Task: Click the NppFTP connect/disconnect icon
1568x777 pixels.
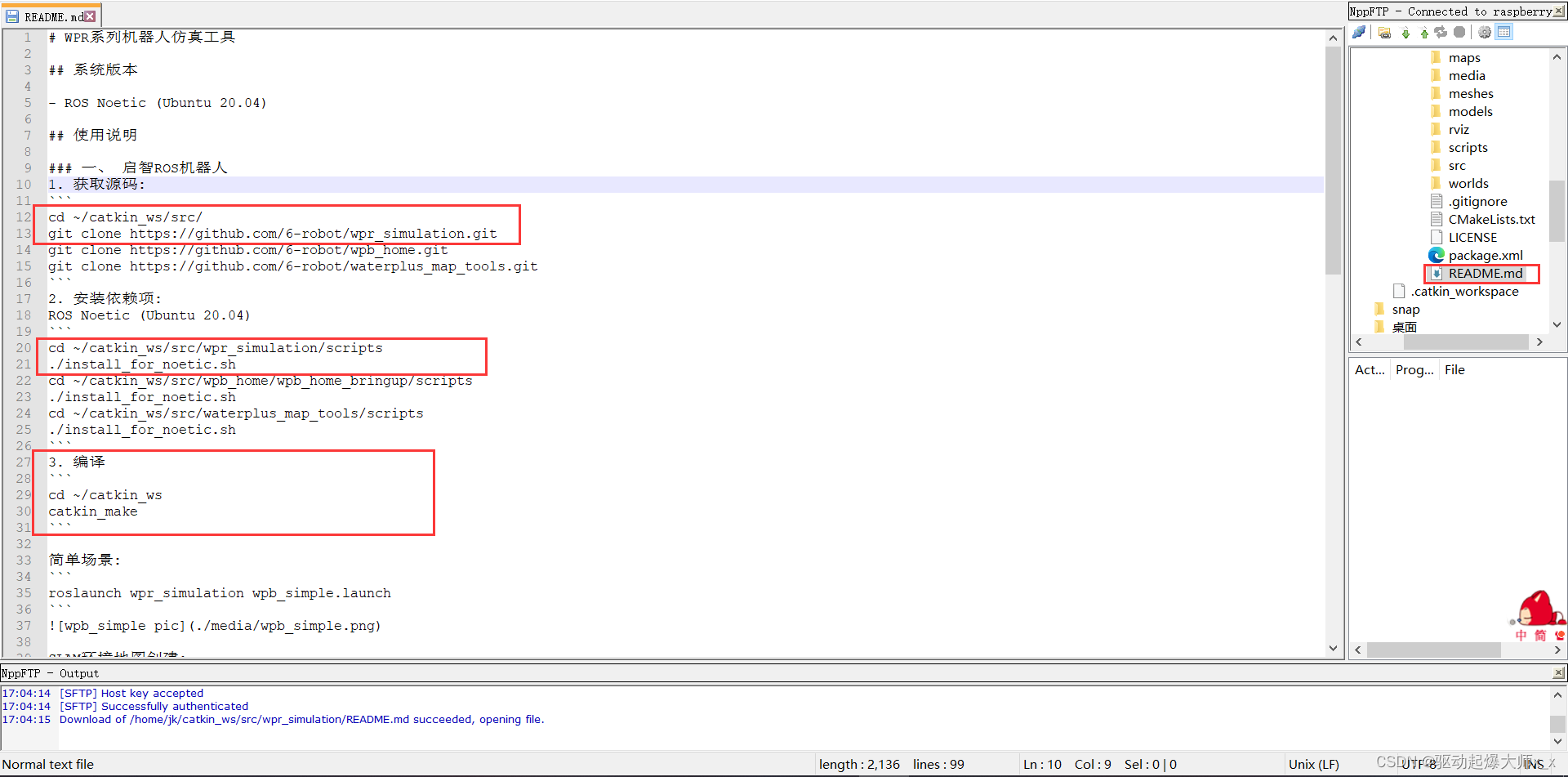Action: click(x=1359, y=32)
